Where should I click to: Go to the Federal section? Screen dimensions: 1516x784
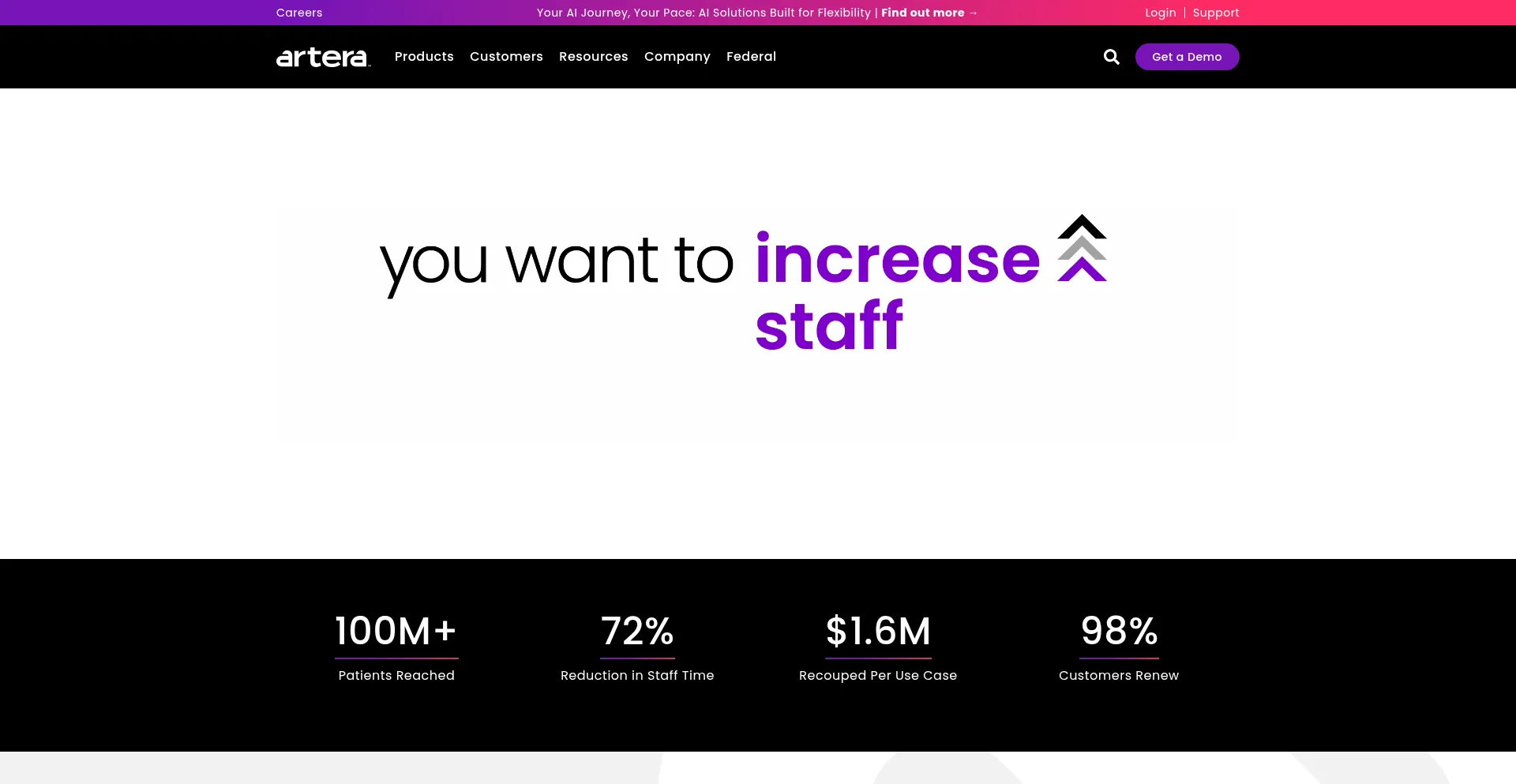[751, 57]
